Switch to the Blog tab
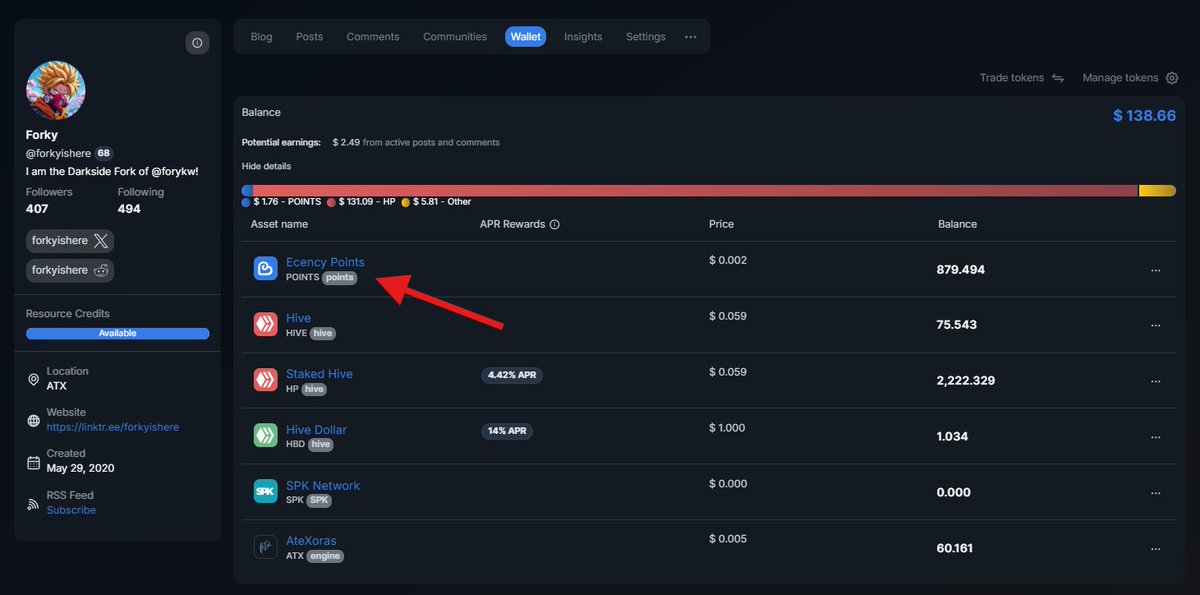Screen dimensions: 1200x595 pos(261,37)
